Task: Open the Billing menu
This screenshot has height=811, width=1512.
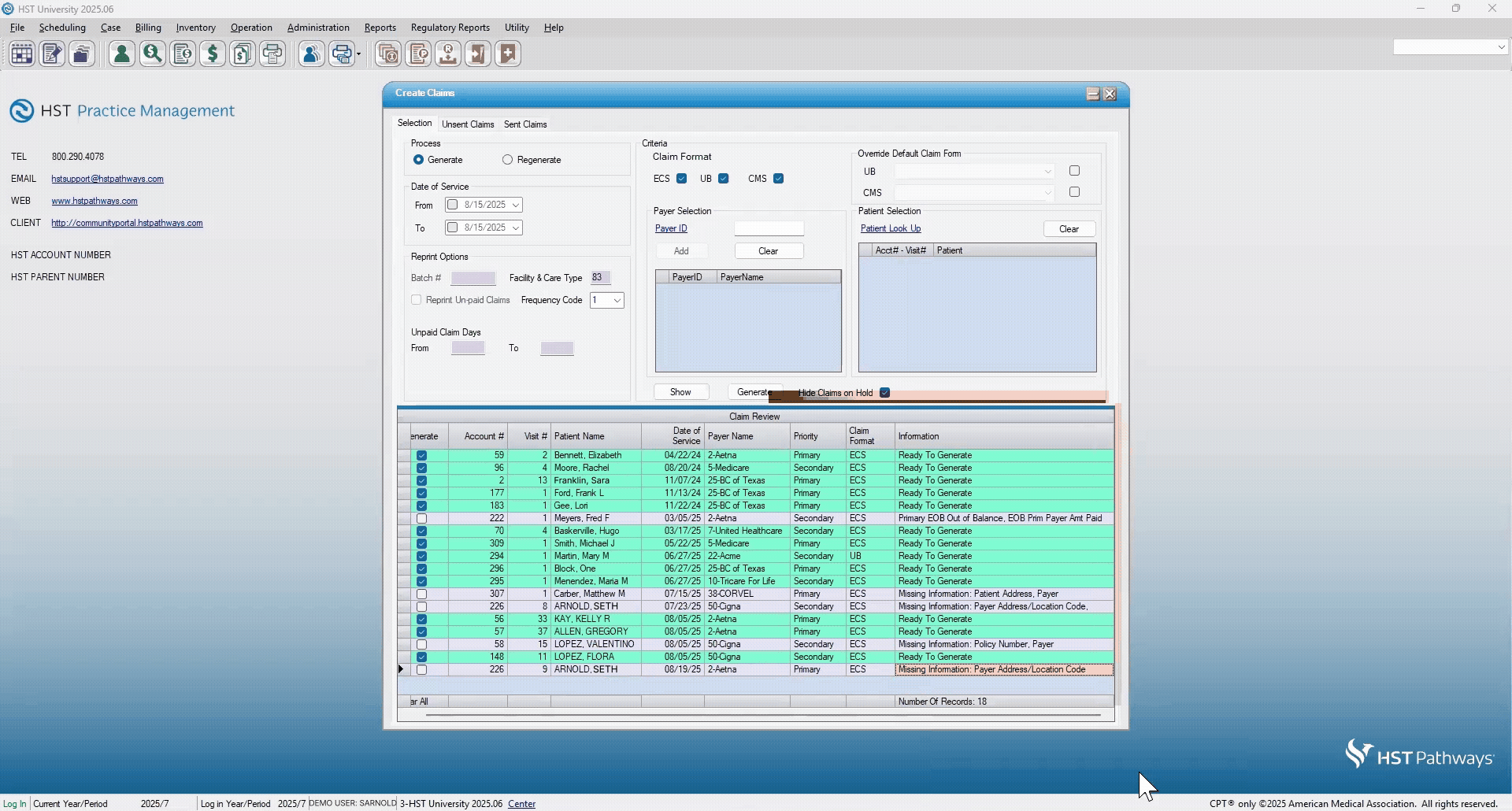Action: pos(148,28)
